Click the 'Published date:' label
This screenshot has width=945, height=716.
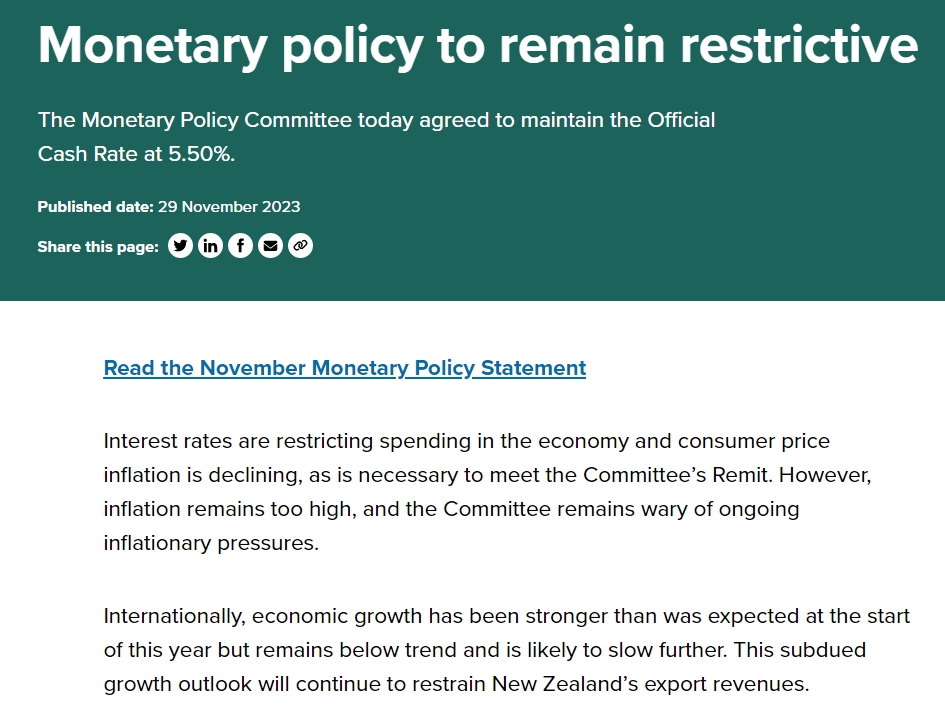(95, 207)
